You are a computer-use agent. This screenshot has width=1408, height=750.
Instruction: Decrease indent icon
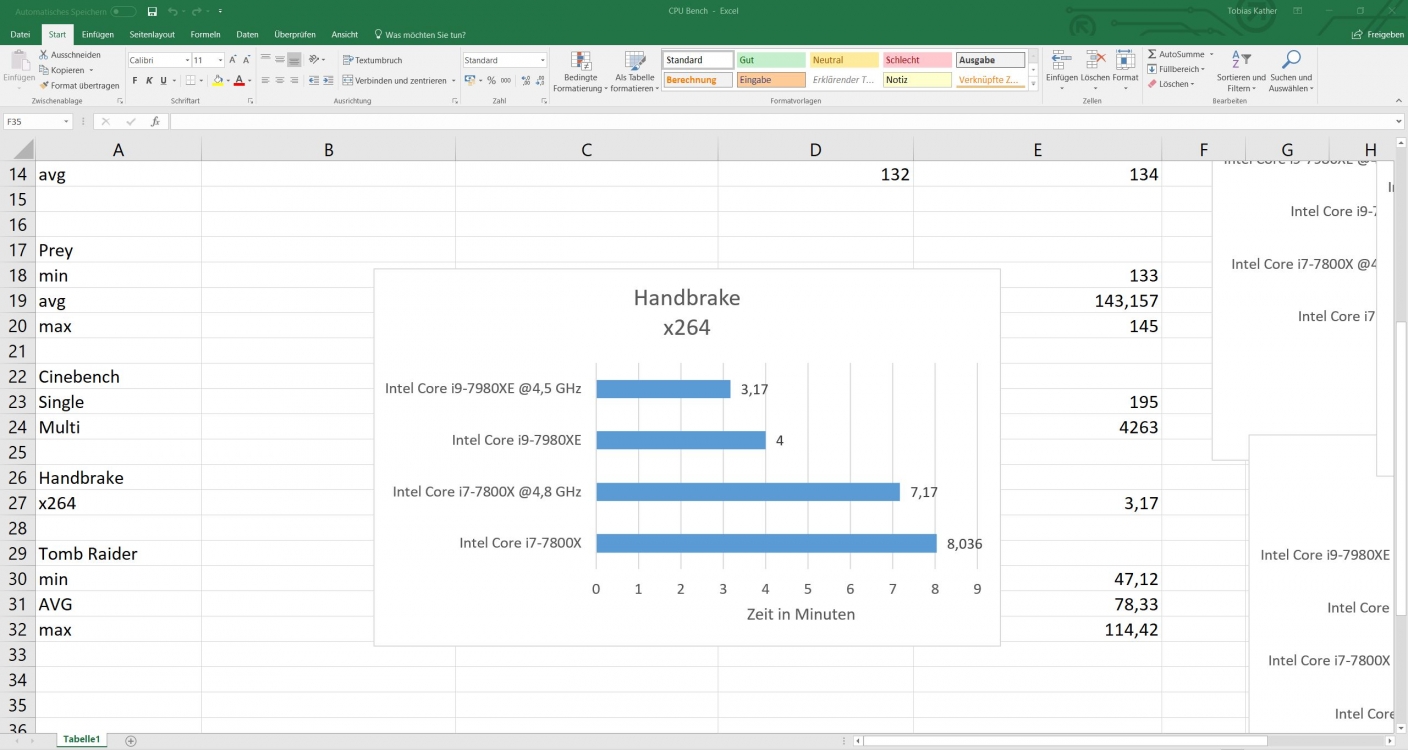(x=313, y=80)
